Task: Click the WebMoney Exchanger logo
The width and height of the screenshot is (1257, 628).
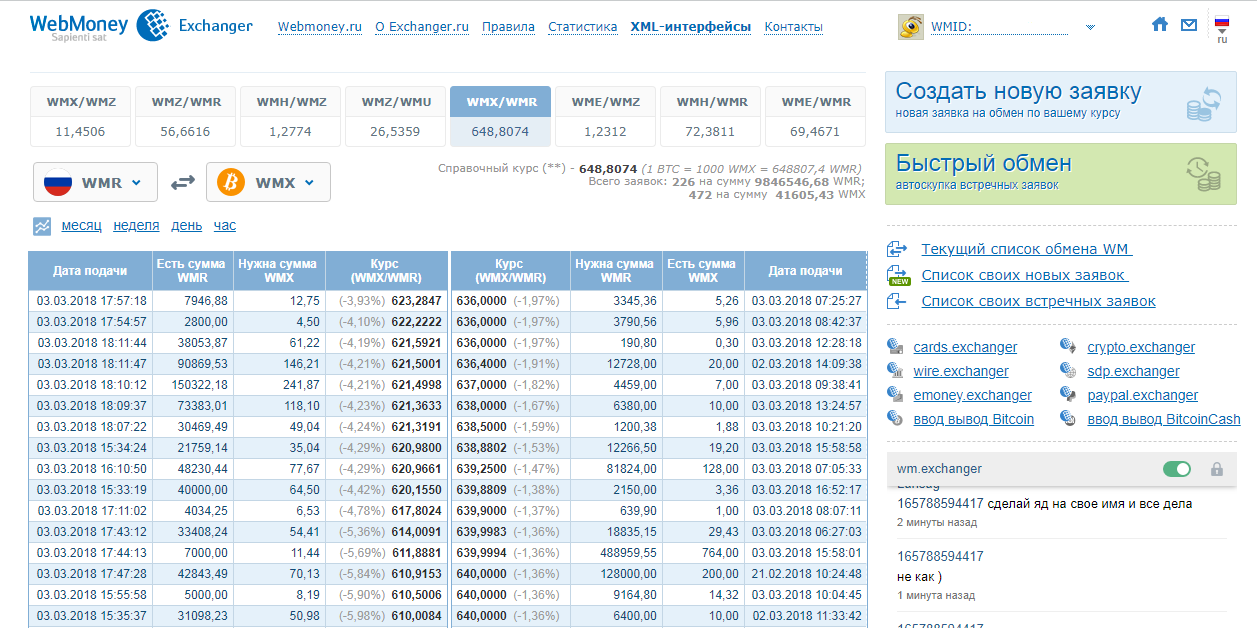Action: pos(141,25)
